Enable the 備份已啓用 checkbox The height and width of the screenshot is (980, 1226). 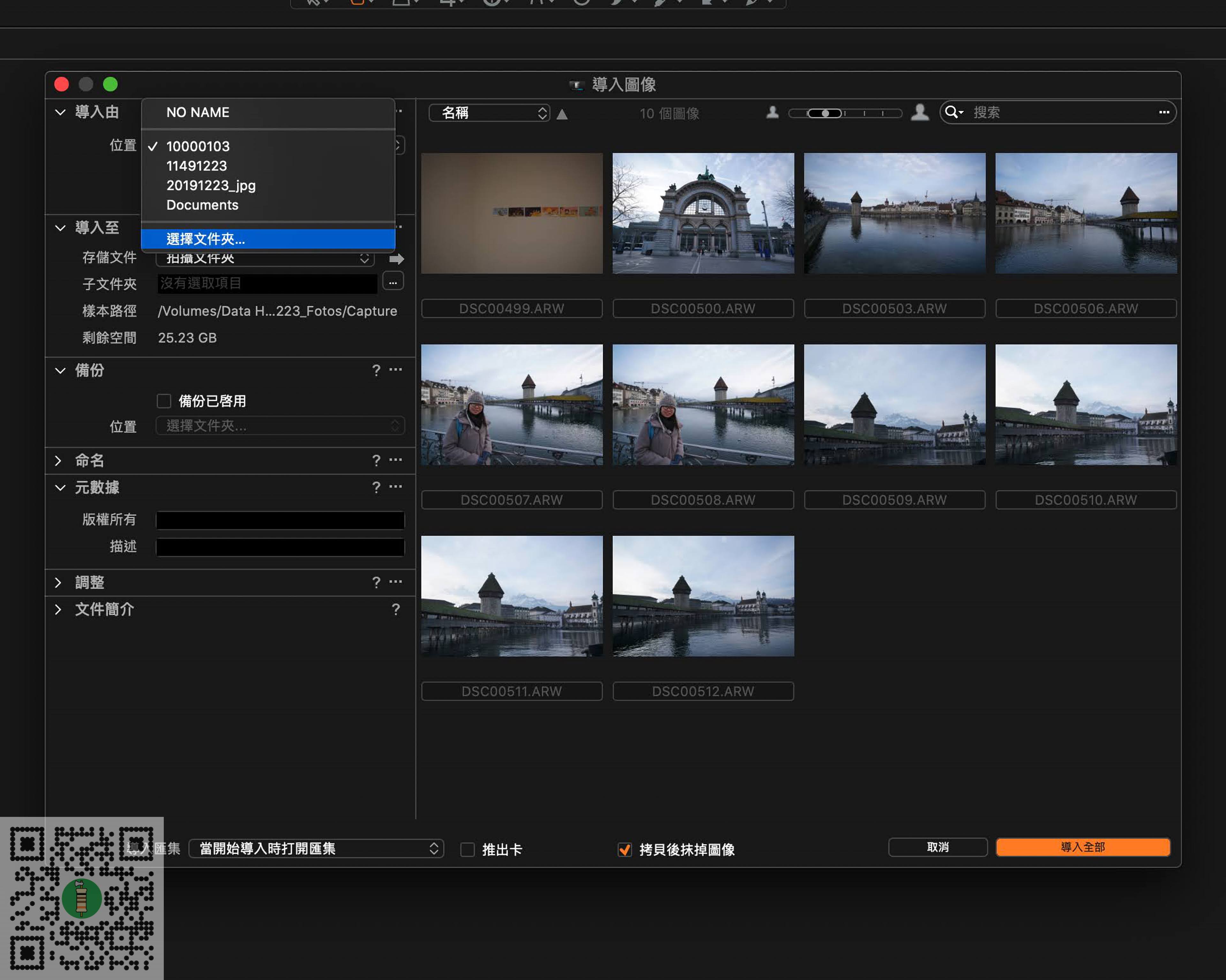tap(164, 401)
